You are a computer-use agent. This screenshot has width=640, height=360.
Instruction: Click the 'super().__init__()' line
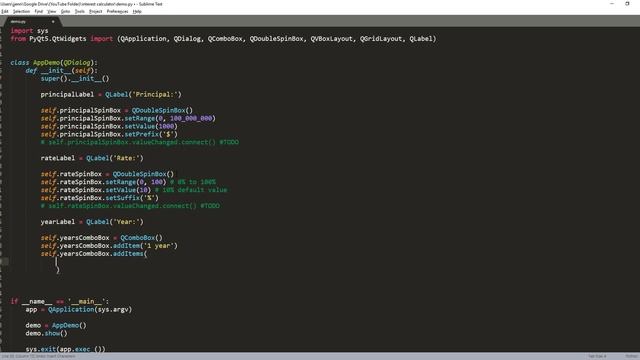pyautogui.click(x=75, y=78)
